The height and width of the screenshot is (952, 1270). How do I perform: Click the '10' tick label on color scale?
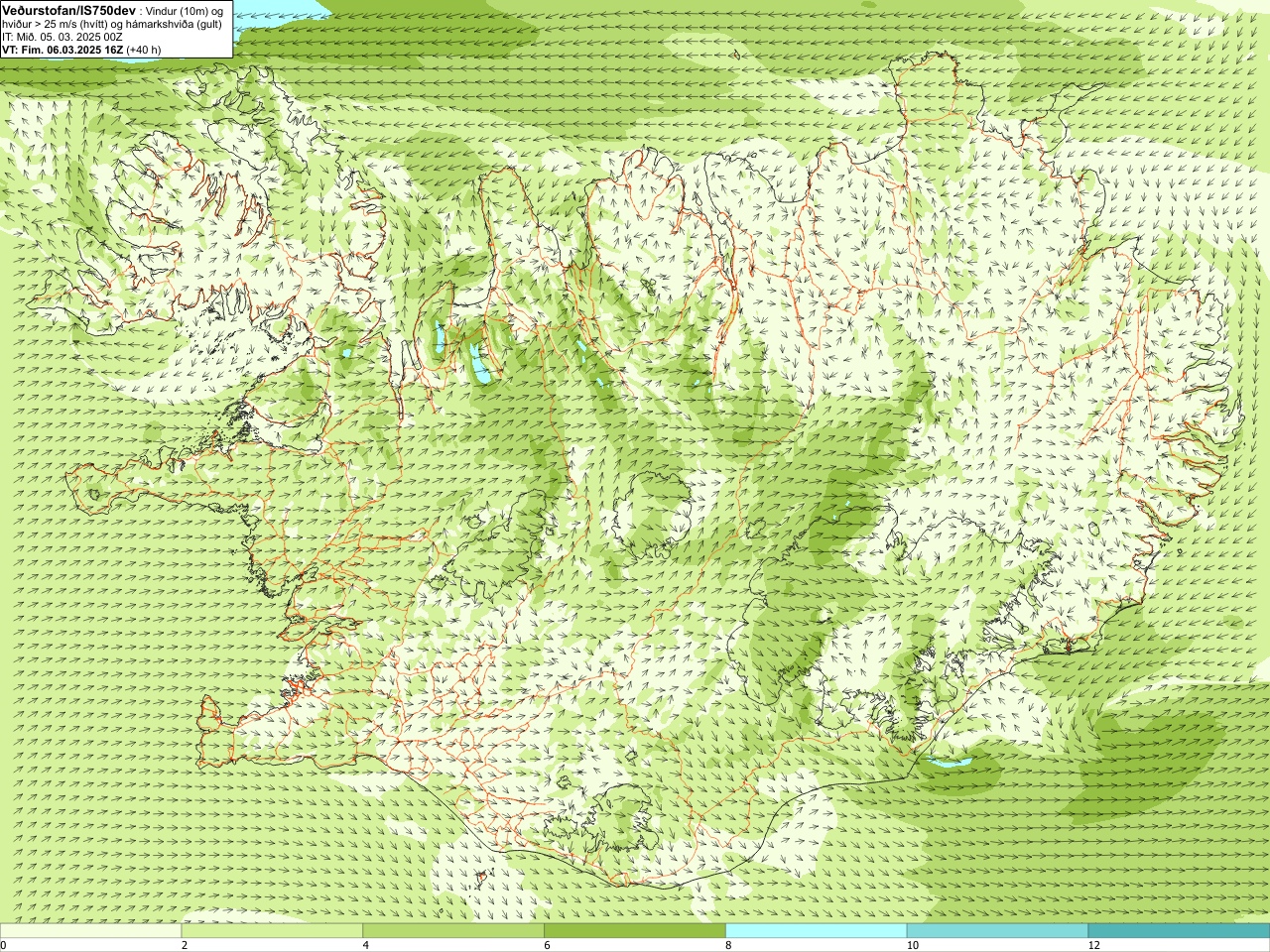tap(912, 945)
